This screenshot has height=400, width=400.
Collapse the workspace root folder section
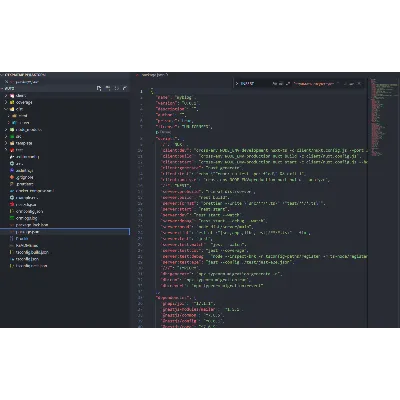click(3, 89)
